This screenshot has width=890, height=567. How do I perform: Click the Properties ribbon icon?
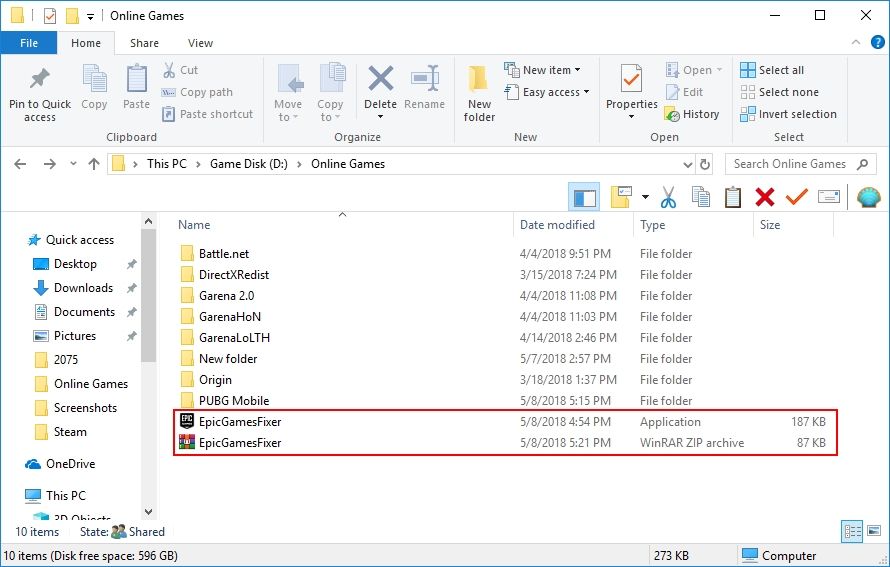631,78
